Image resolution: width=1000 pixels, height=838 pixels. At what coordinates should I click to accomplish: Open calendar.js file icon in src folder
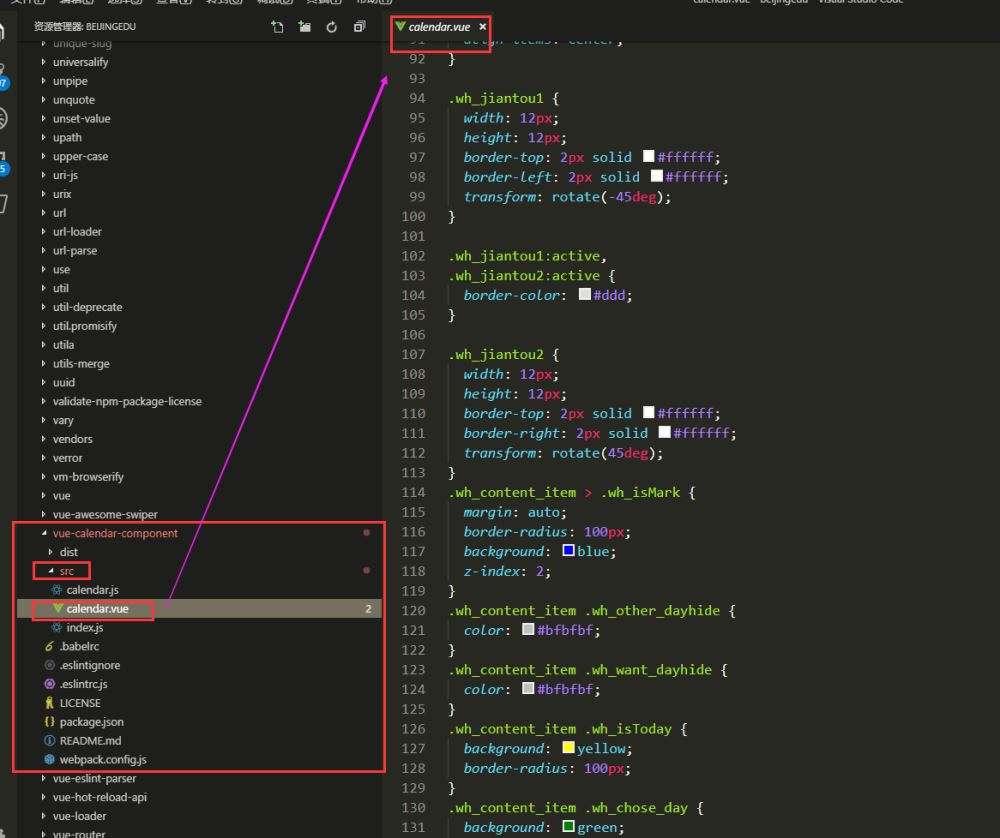[57, 590]
